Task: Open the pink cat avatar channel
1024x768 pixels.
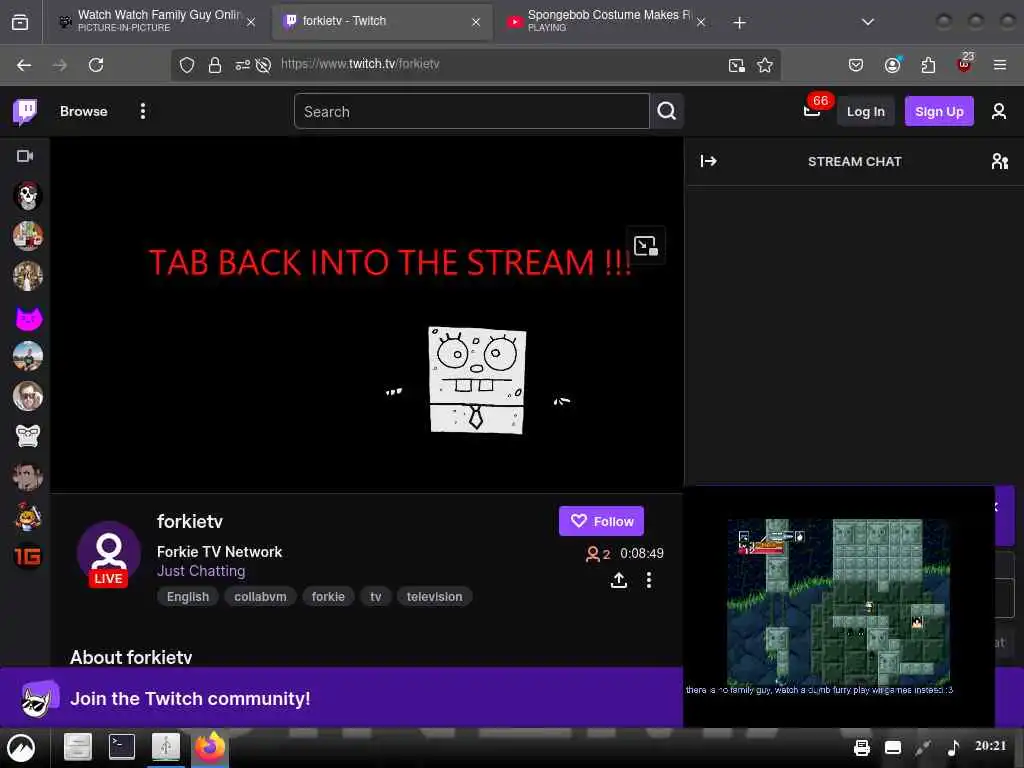Action: 28,318
